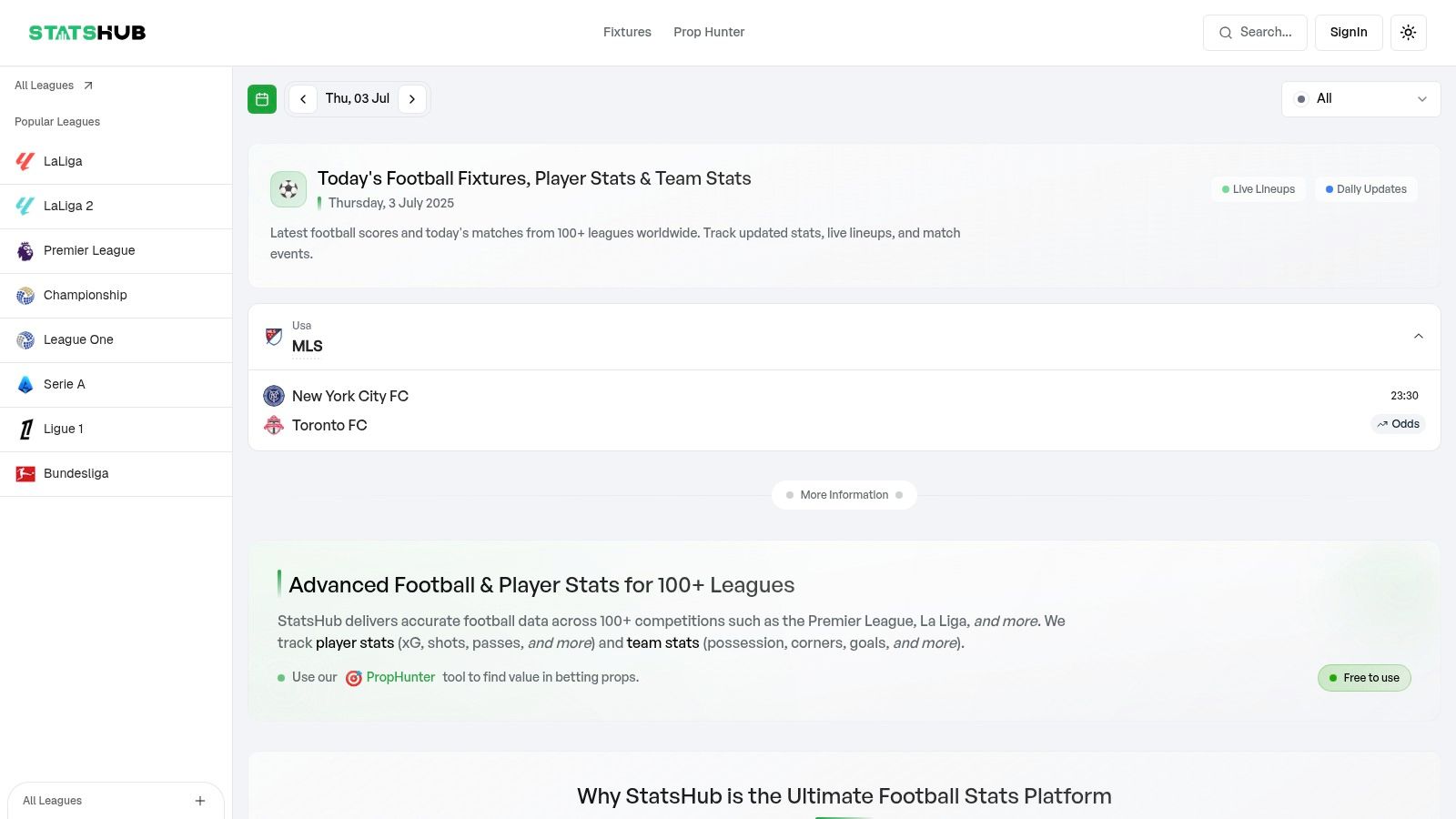Click the 23:30 kickoff time
The image size is (1456, 819).
1404,396
